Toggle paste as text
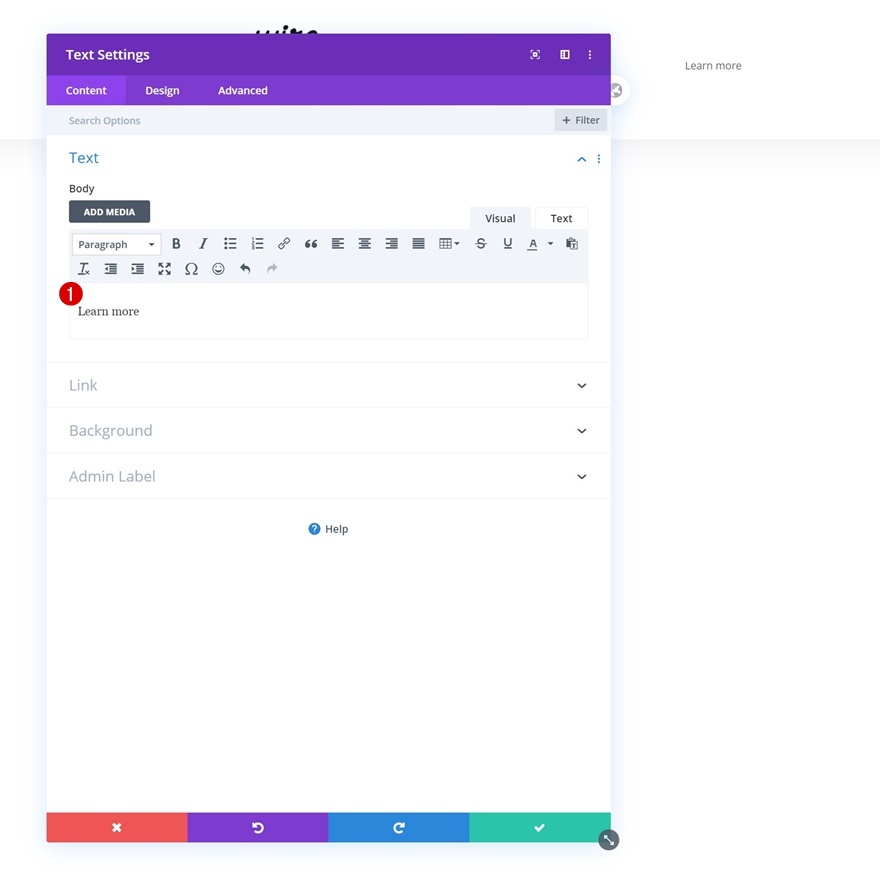The image size is (880, 883). (572, 244)
